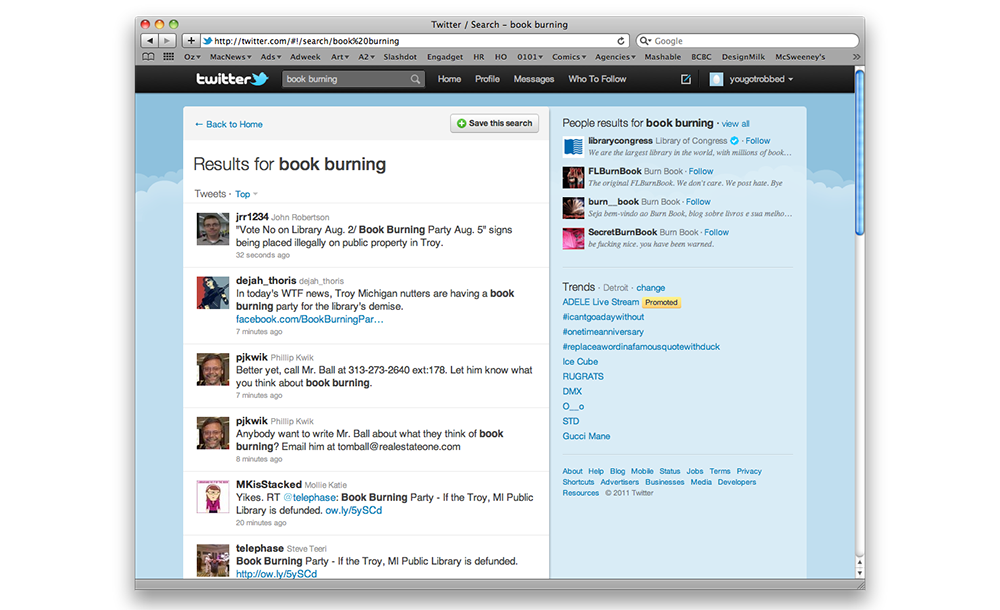This screenshot has height=610, width=1000.
Task: Open the McSweeney's bookmark
Action: coord(800,57)
